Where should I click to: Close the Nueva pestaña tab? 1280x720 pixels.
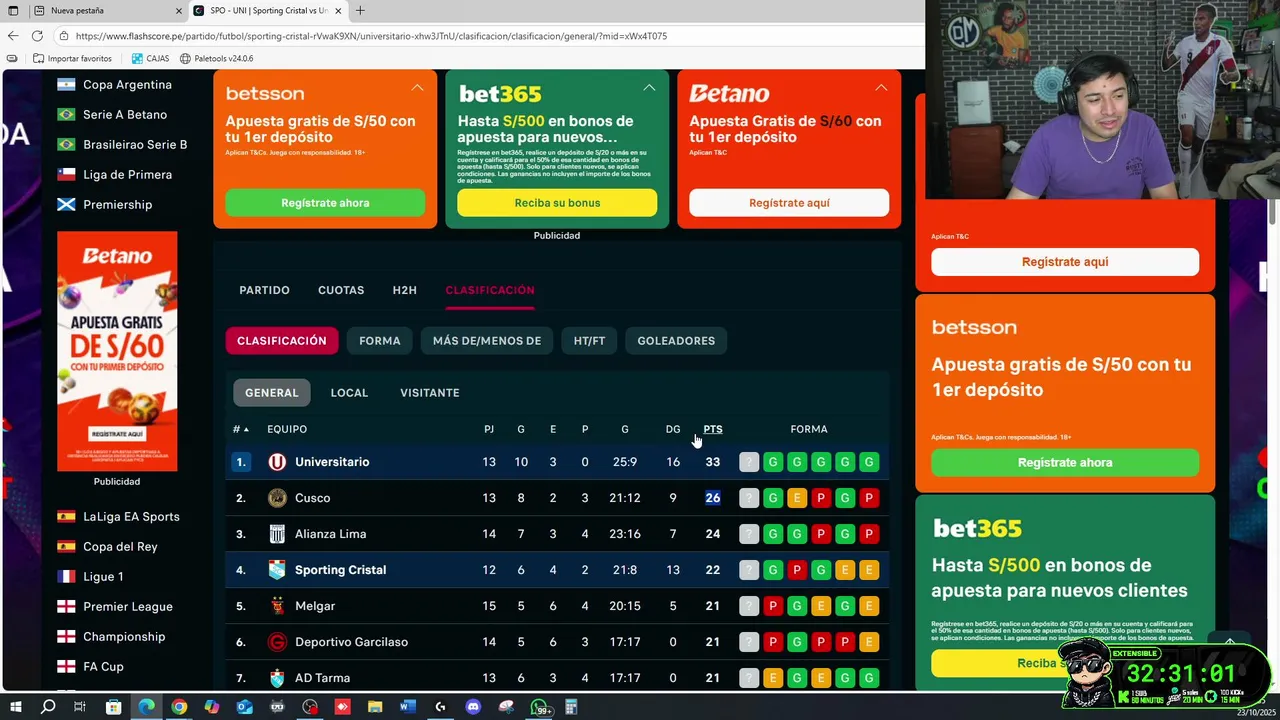[179, 11]
